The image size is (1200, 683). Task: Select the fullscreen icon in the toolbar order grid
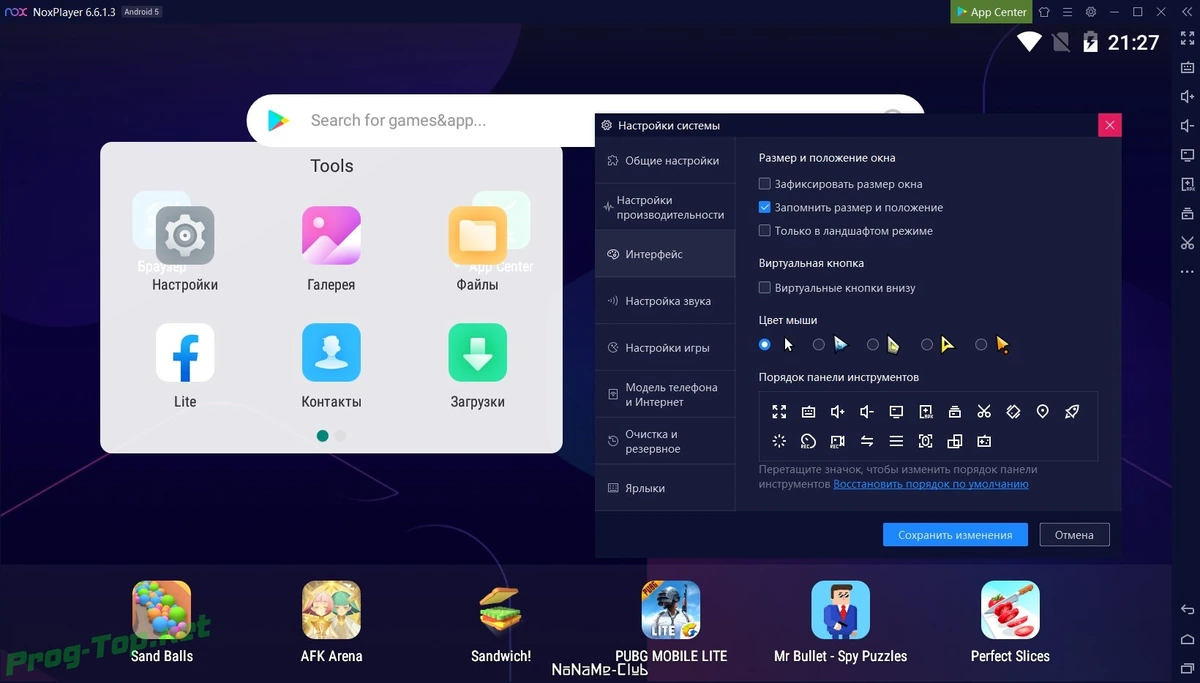pyautogui.click(x=779, y=411)
